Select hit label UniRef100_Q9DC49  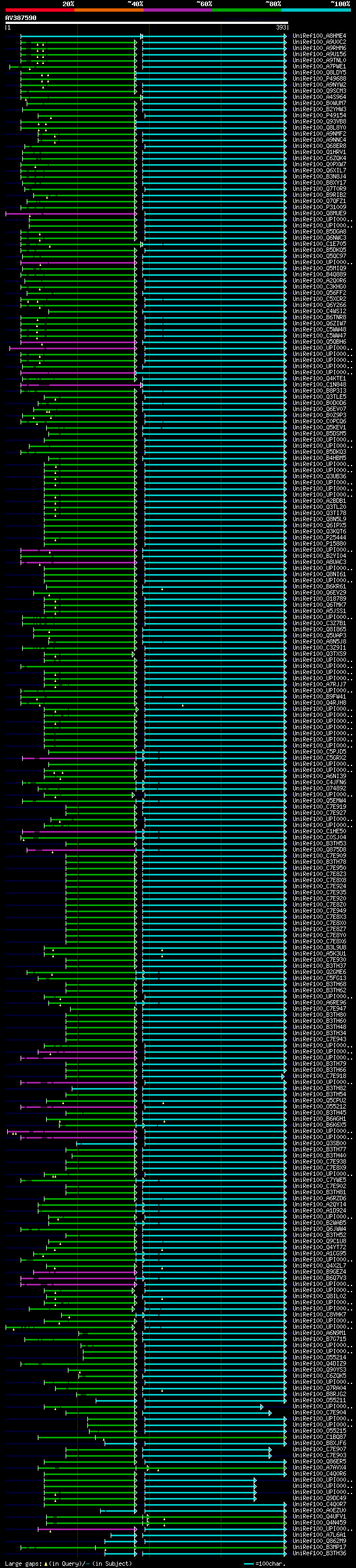coord(319,1498)
